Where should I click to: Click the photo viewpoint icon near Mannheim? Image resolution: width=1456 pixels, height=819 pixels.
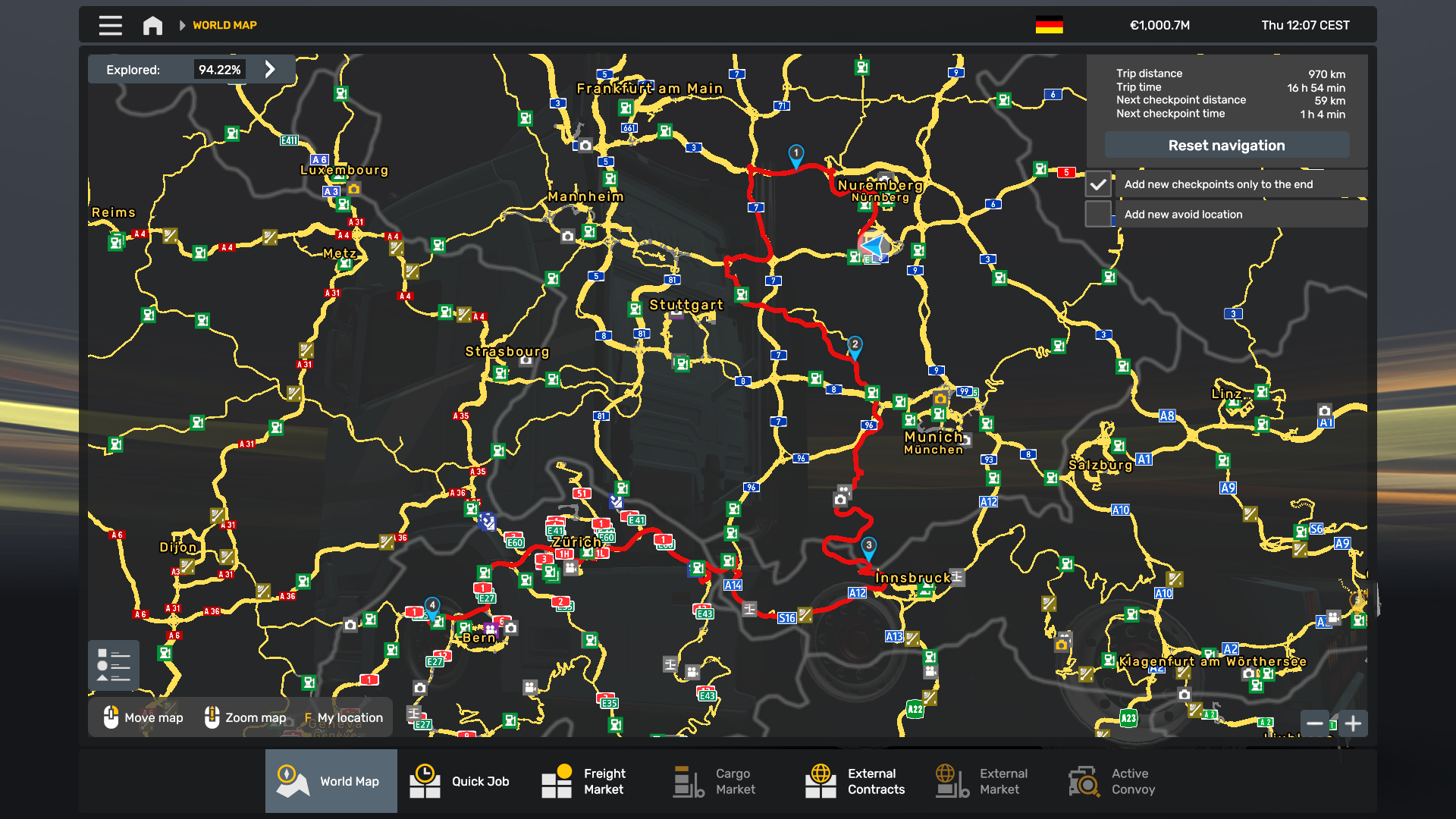pos(567,237)
